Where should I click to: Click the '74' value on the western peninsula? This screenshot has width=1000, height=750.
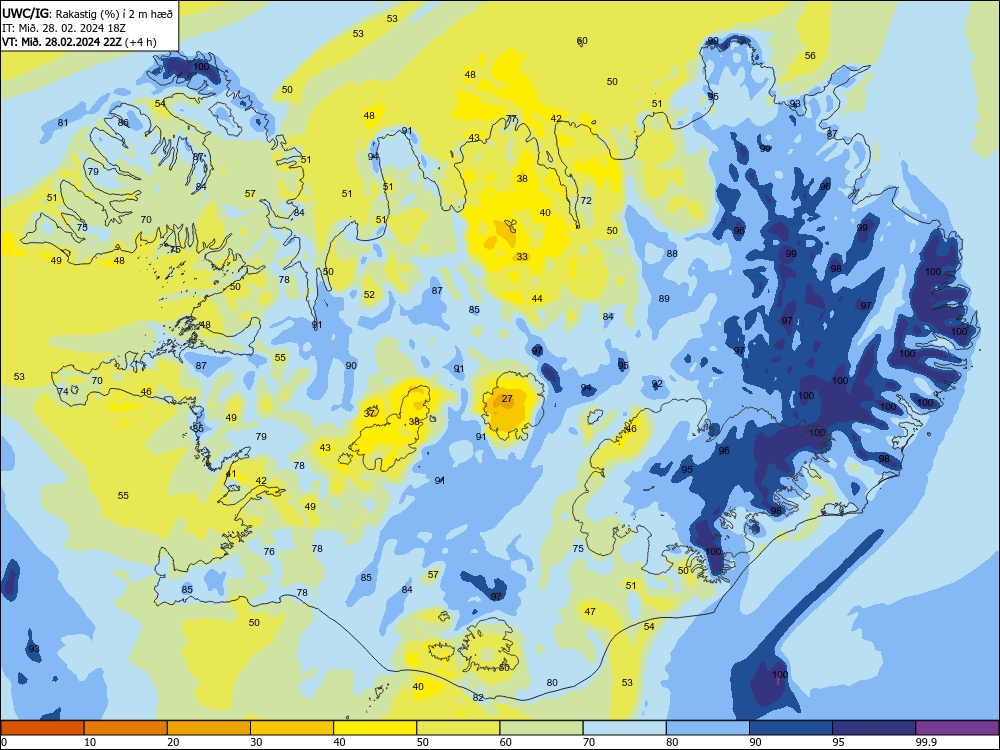(62, 392)
